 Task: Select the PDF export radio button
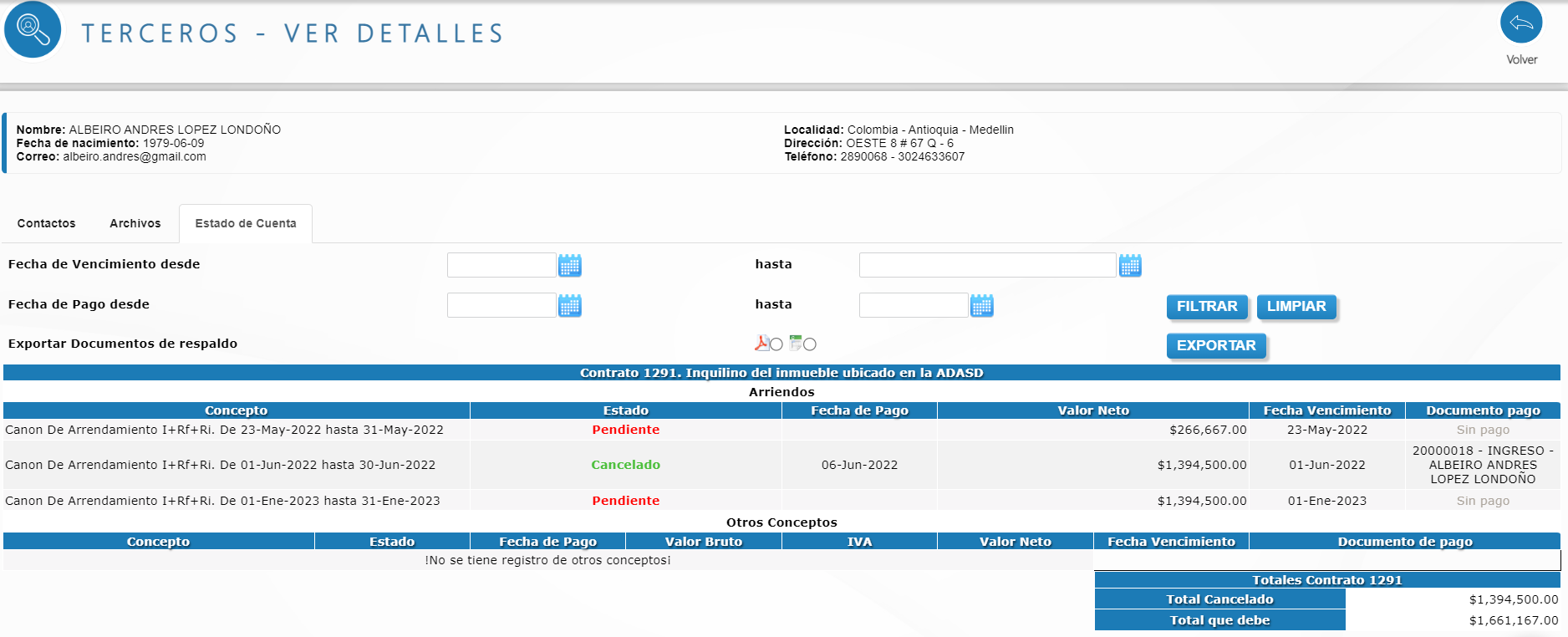[x=776, y=344]
